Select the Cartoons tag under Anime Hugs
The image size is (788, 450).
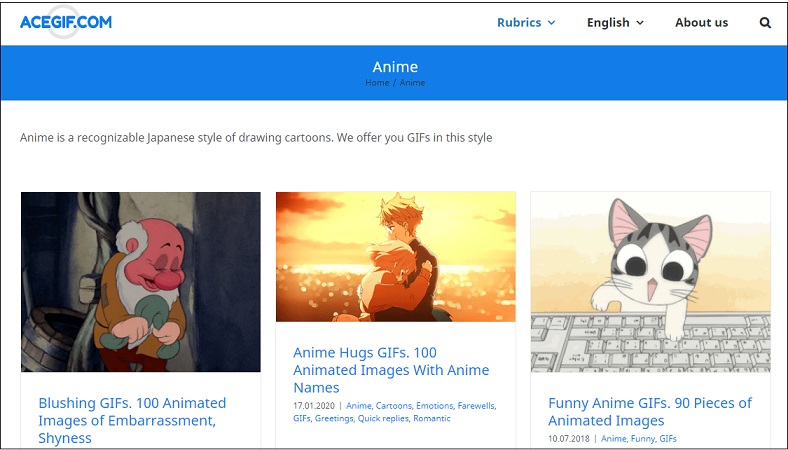coord(393,406)
